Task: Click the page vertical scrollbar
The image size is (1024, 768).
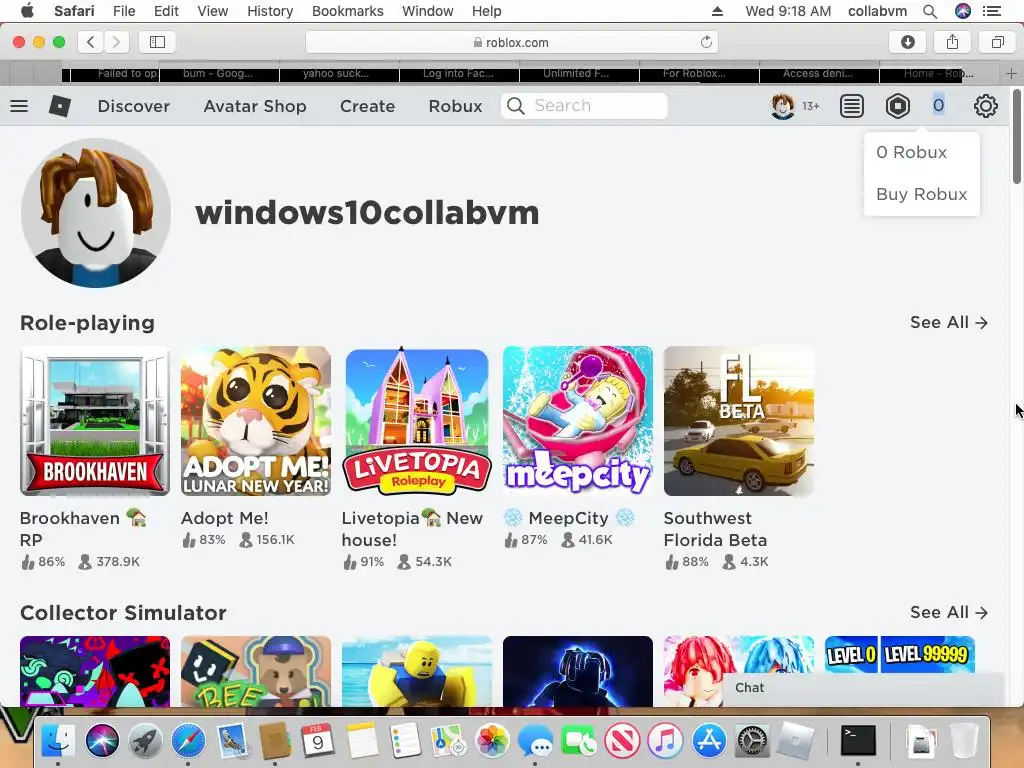Action: pyautogui.click(x=1017, y=137)
